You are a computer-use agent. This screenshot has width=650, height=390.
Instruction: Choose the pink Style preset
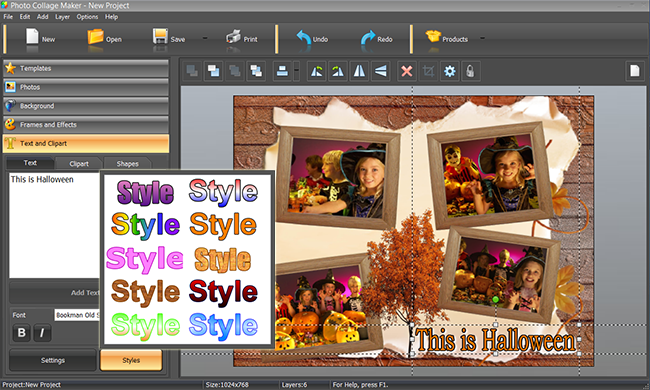[144, 259]
